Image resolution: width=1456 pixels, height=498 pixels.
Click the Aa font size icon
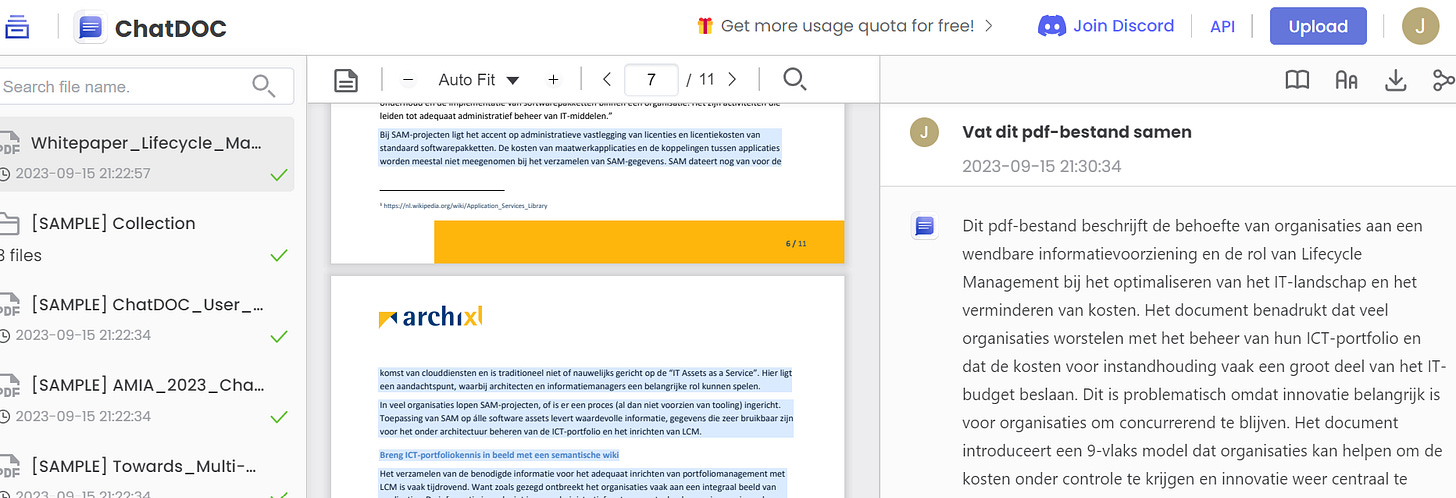[1346, 80]
